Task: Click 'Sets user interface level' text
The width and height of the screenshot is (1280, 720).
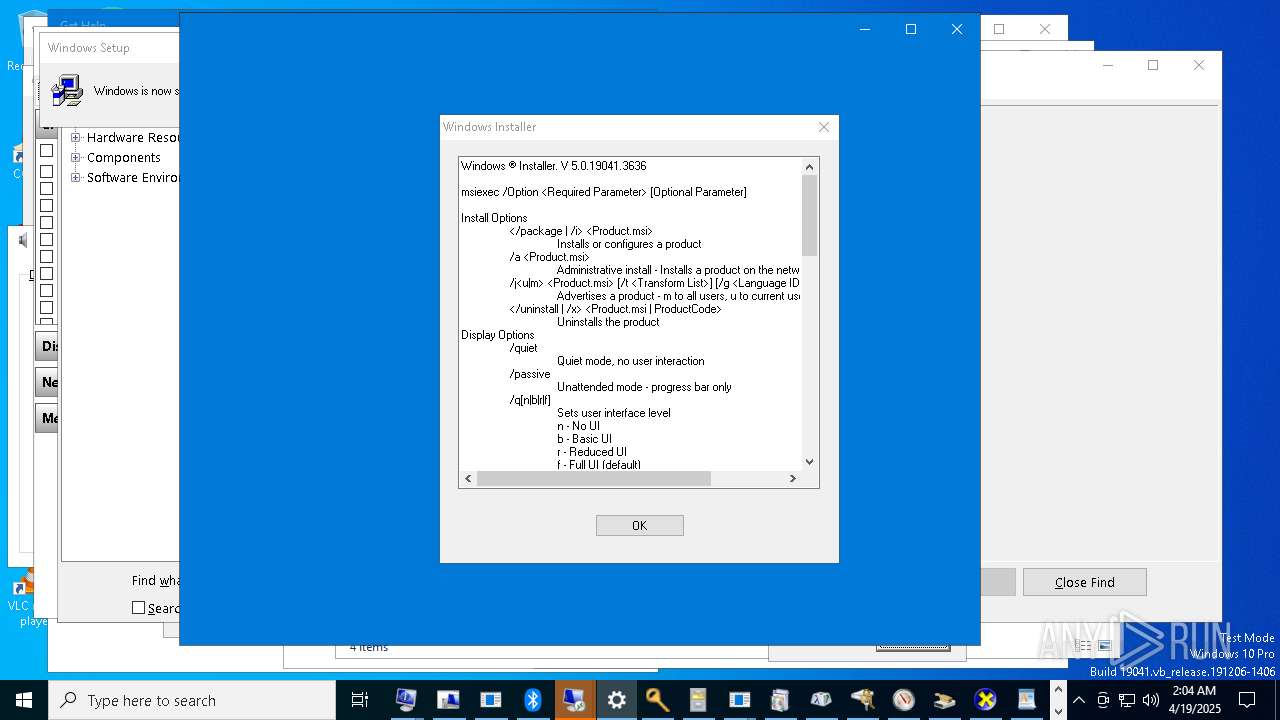Action: point(614,413)
